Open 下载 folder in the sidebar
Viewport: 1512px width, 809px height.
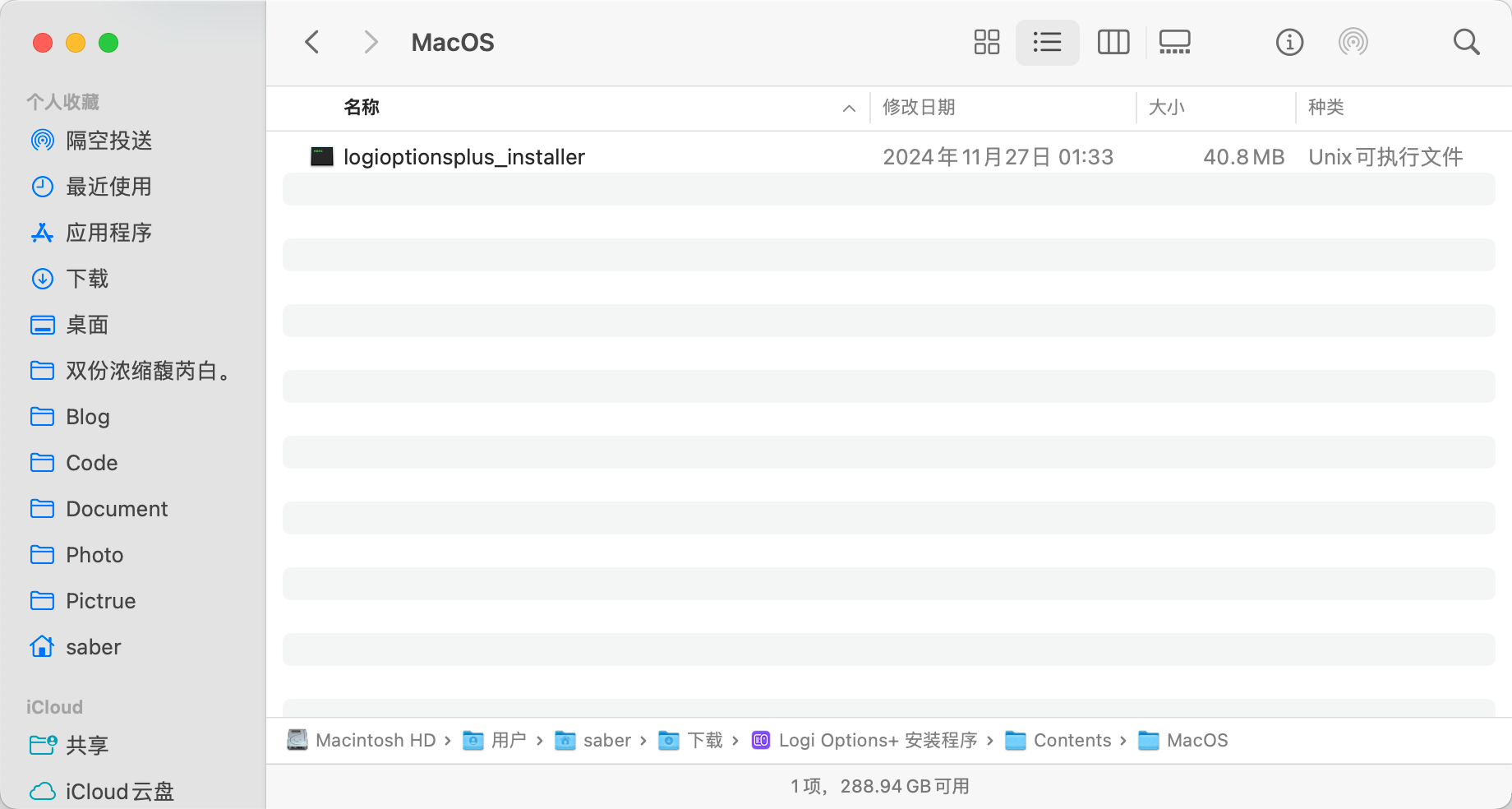pos(87,279)
